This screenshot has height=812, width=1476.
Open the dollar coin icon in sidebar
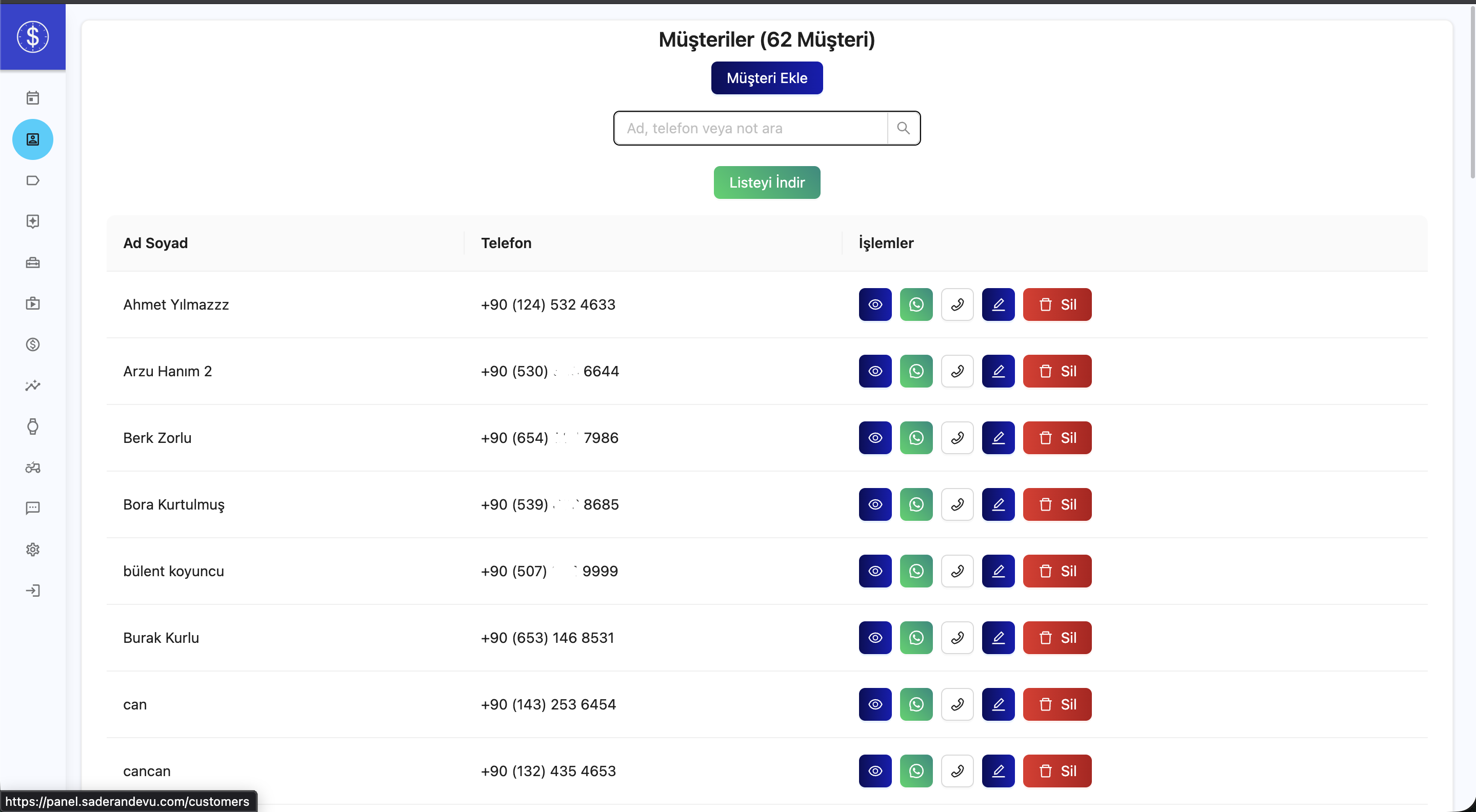(x=33, y=344)
